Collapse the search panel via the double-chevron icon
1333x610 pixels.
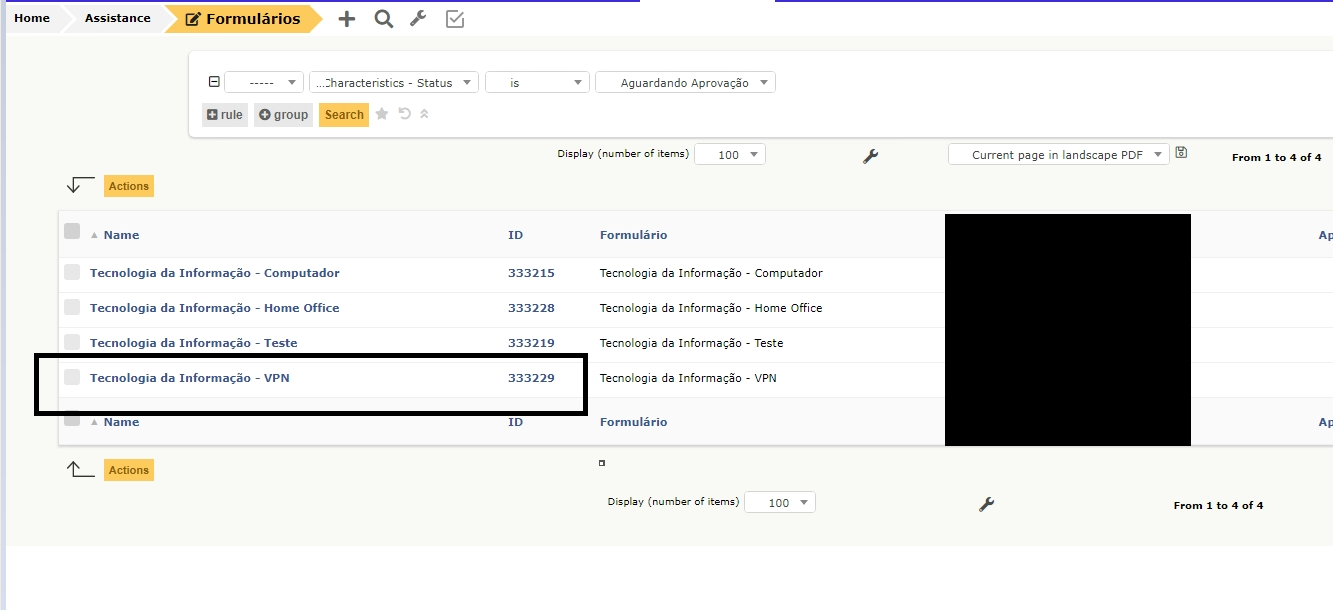click(423, 114)
